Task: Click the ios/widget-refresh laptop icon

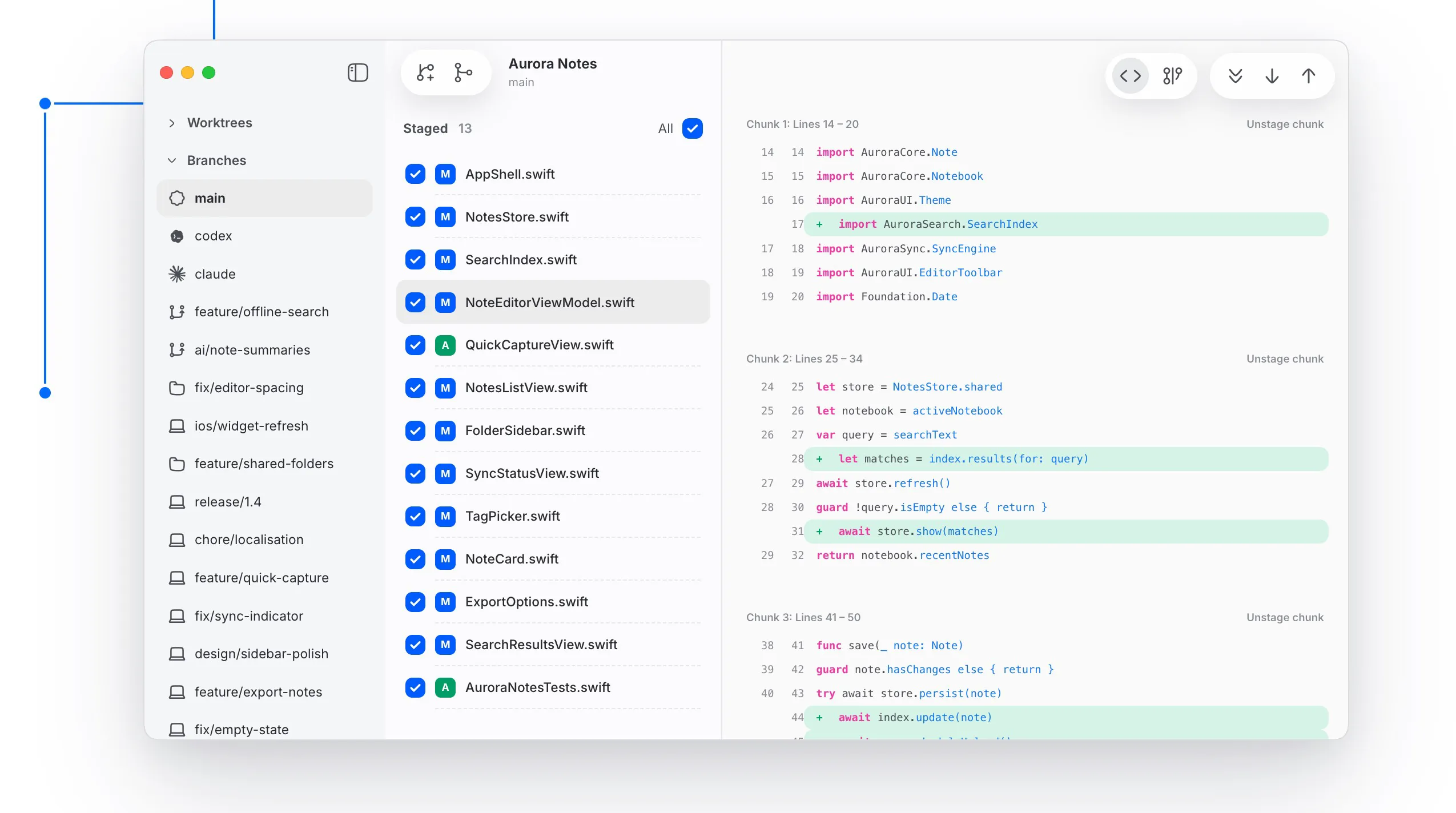Action: coord(177,426)
